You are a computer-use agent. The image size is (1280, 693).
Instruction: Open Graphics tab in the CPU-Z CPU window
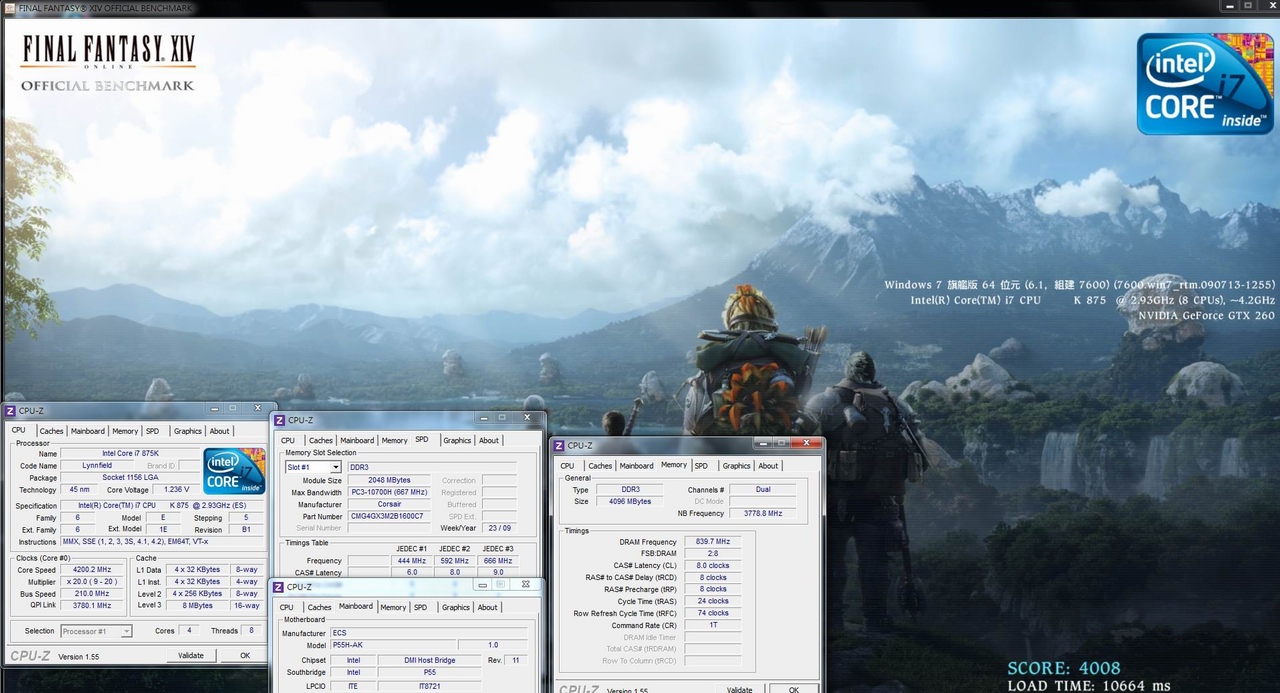tap(188, 431)
